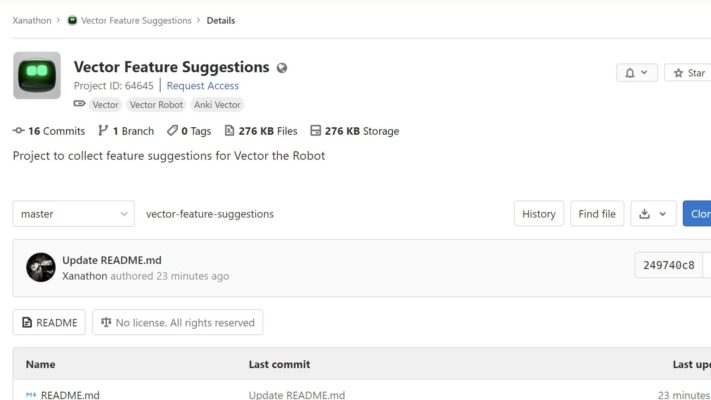Click the Vector robot project avatar
Viewport: 711px width, 400px height.
tap(37, 75)
